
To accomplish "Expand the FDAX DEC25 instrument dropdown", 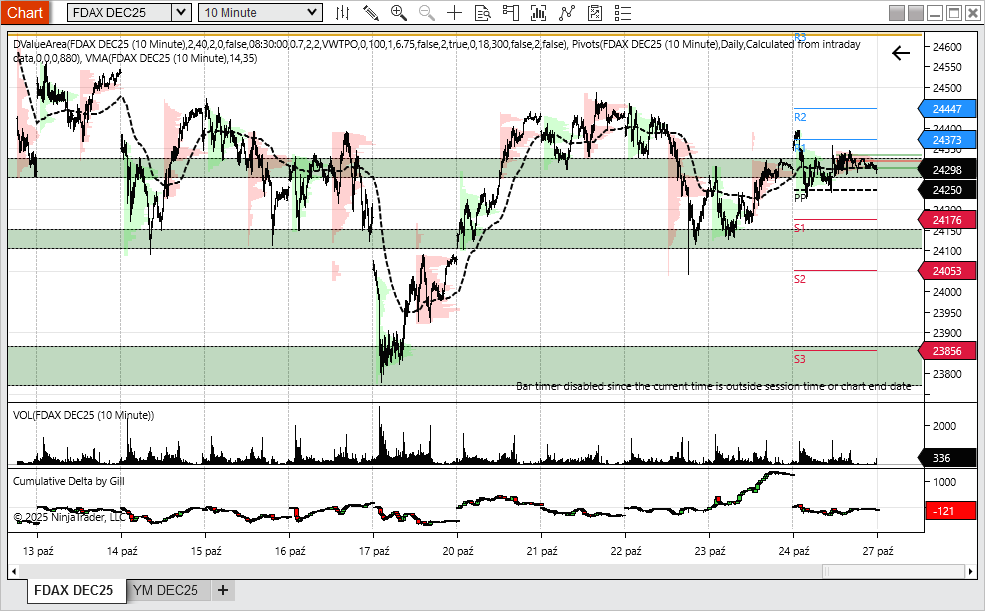I will click(180, 13).
